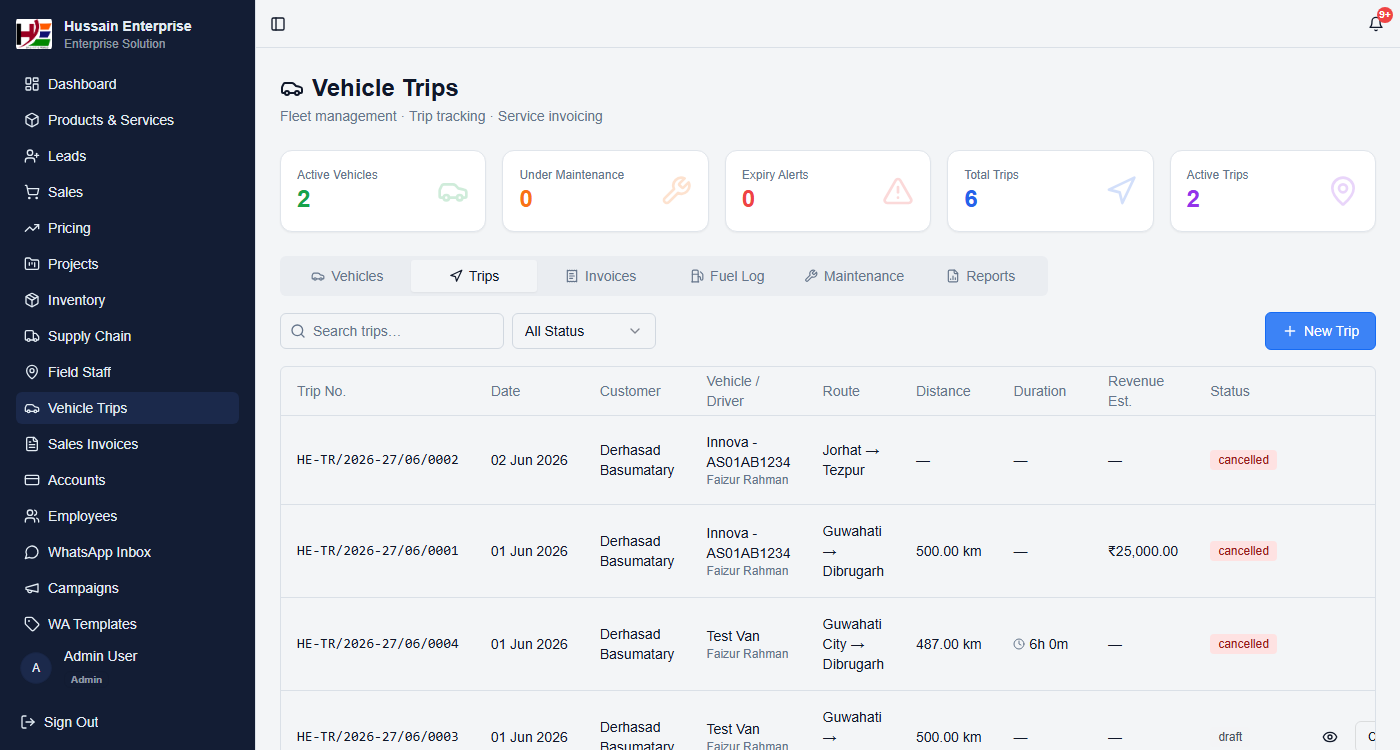Click the 6h 0m duration value
1400x750 pixels.
tap(1041, 644)
